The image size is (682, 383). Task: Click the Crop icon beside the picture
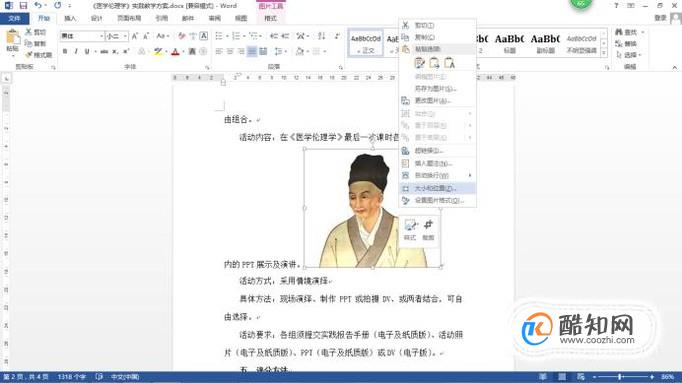428,229
